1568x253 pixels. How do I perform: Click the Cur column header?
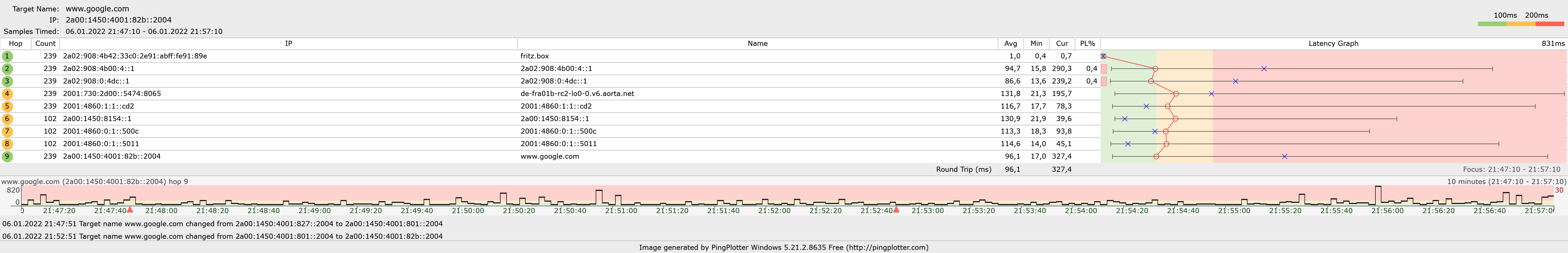[1062, 44]
